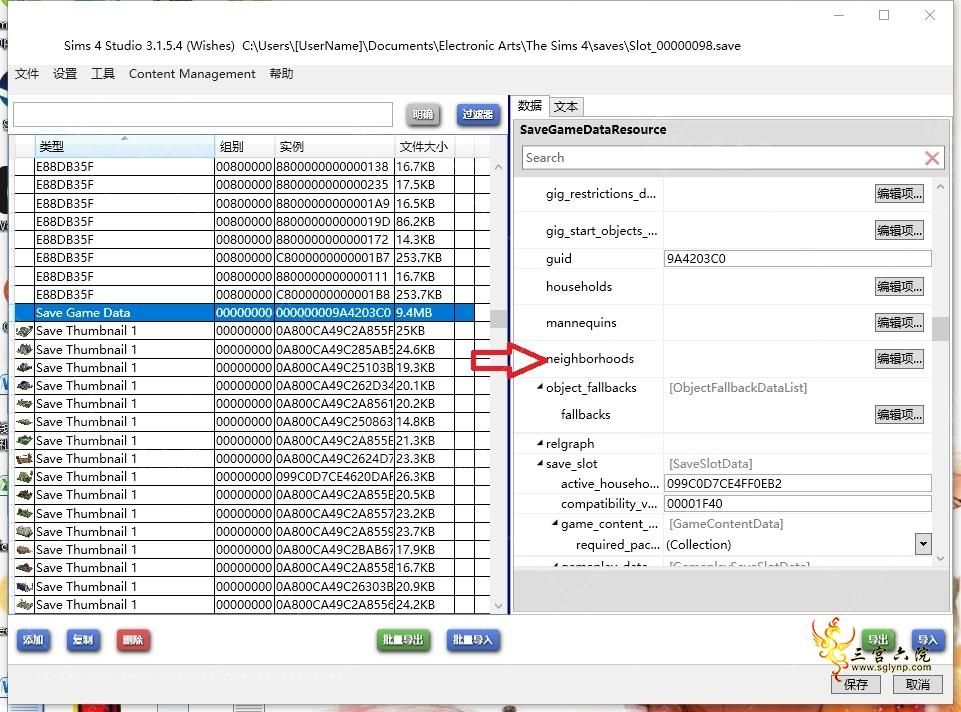
Task: Click the 过滤器 filter button
Action: 477,115
